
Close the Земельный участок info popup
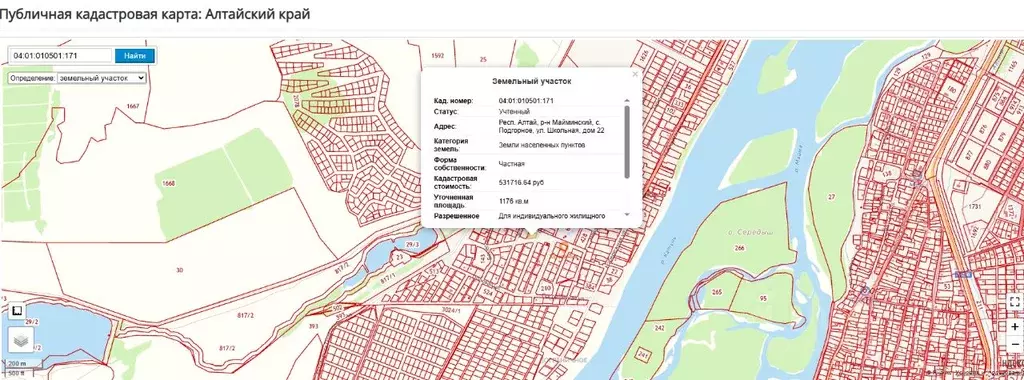tap(635, 74)
